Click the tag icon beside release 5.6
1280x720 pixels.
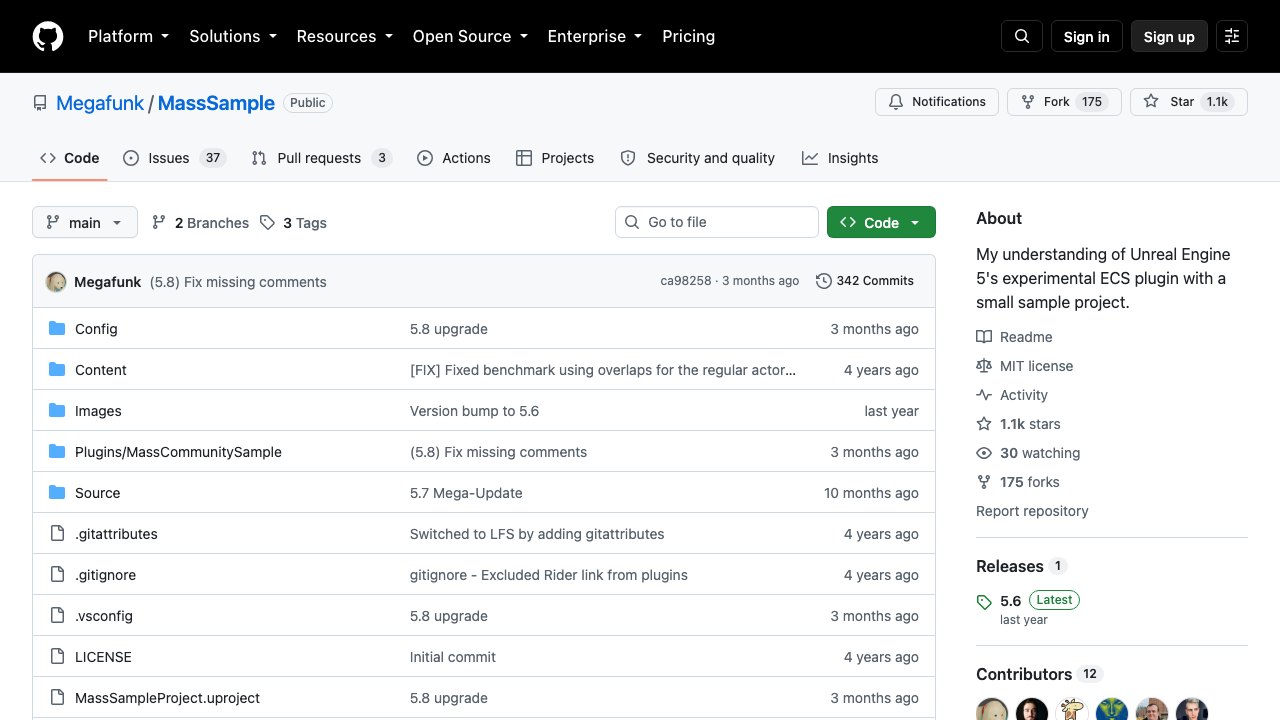point(984,602)
